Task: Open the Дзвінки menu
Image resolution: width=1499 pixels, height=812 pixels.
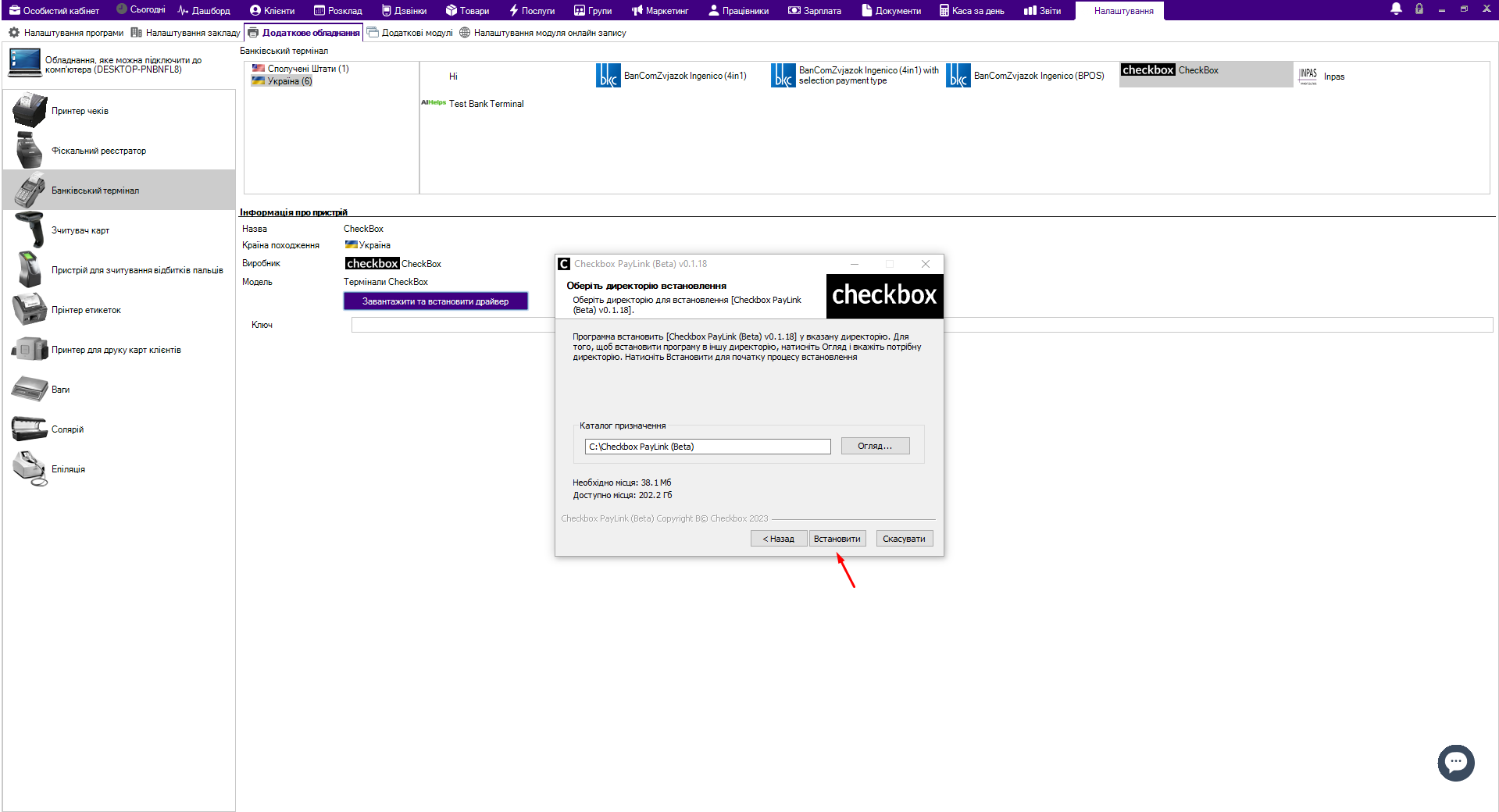Action: tap(404, 10)
